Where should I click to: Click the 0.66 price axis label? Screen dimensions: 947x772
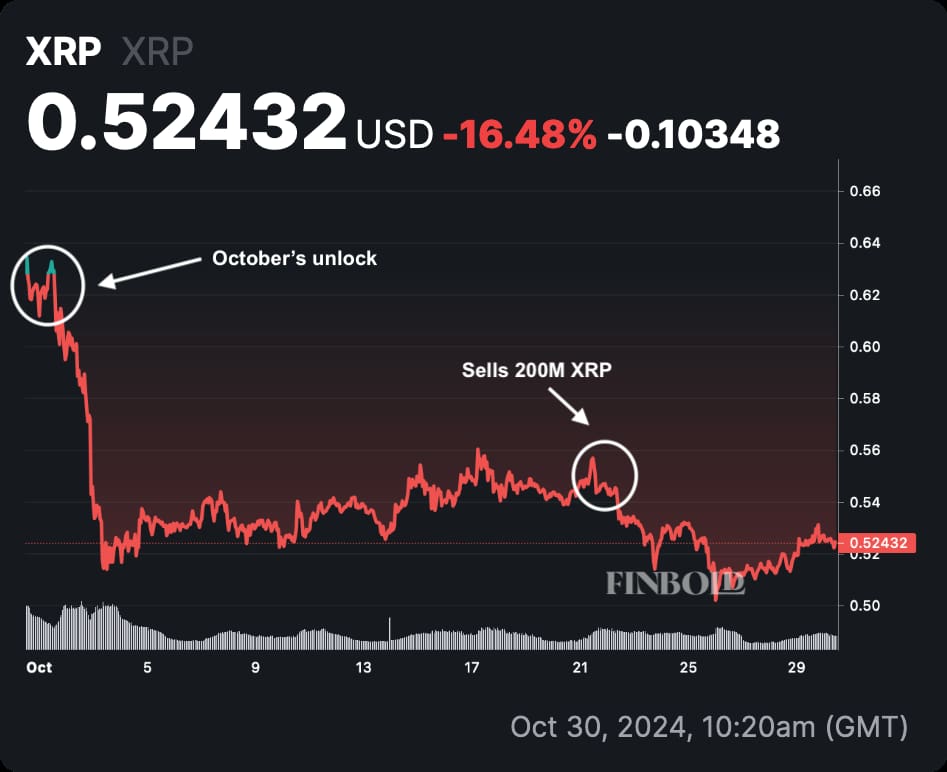pyautogui.click(x=865, y=191)
